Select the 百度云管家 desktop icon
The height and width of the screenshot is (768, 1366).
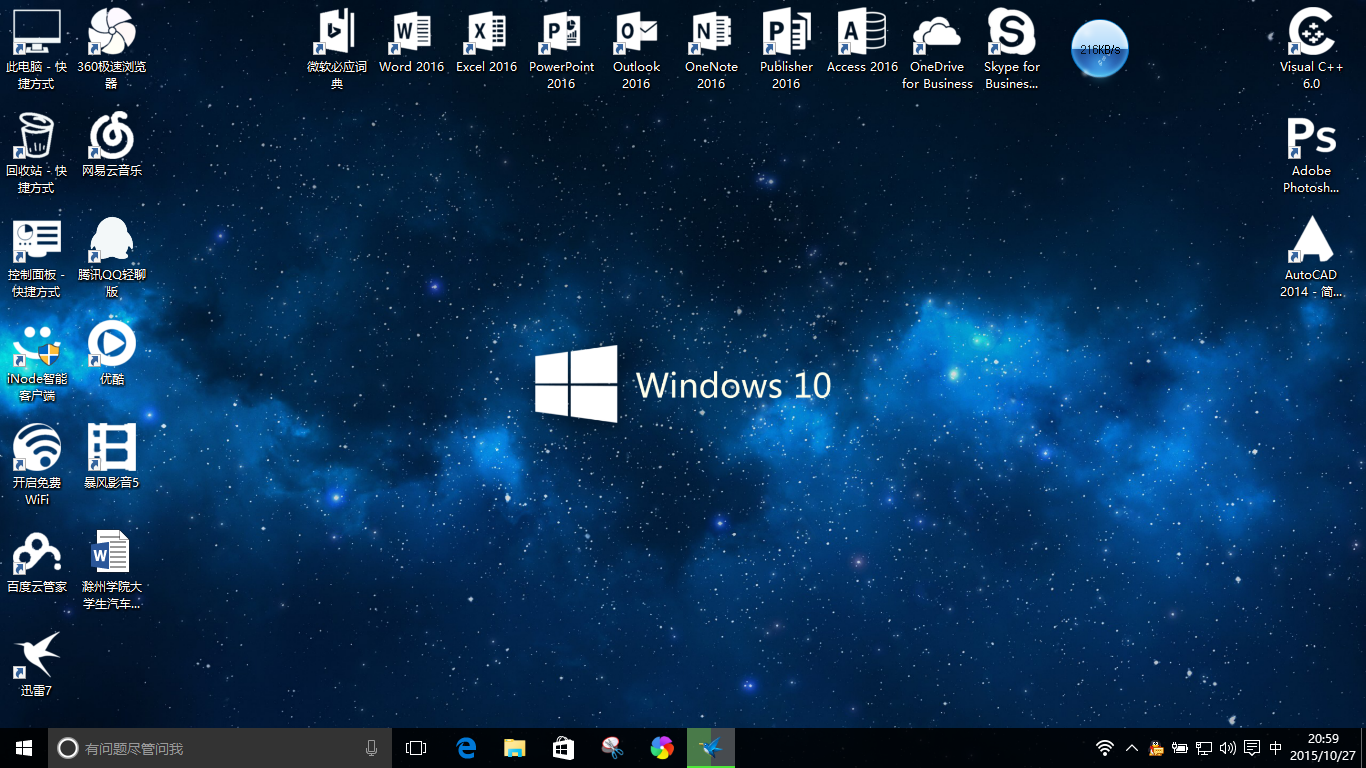pyautogui.click(x=37, y=562)
